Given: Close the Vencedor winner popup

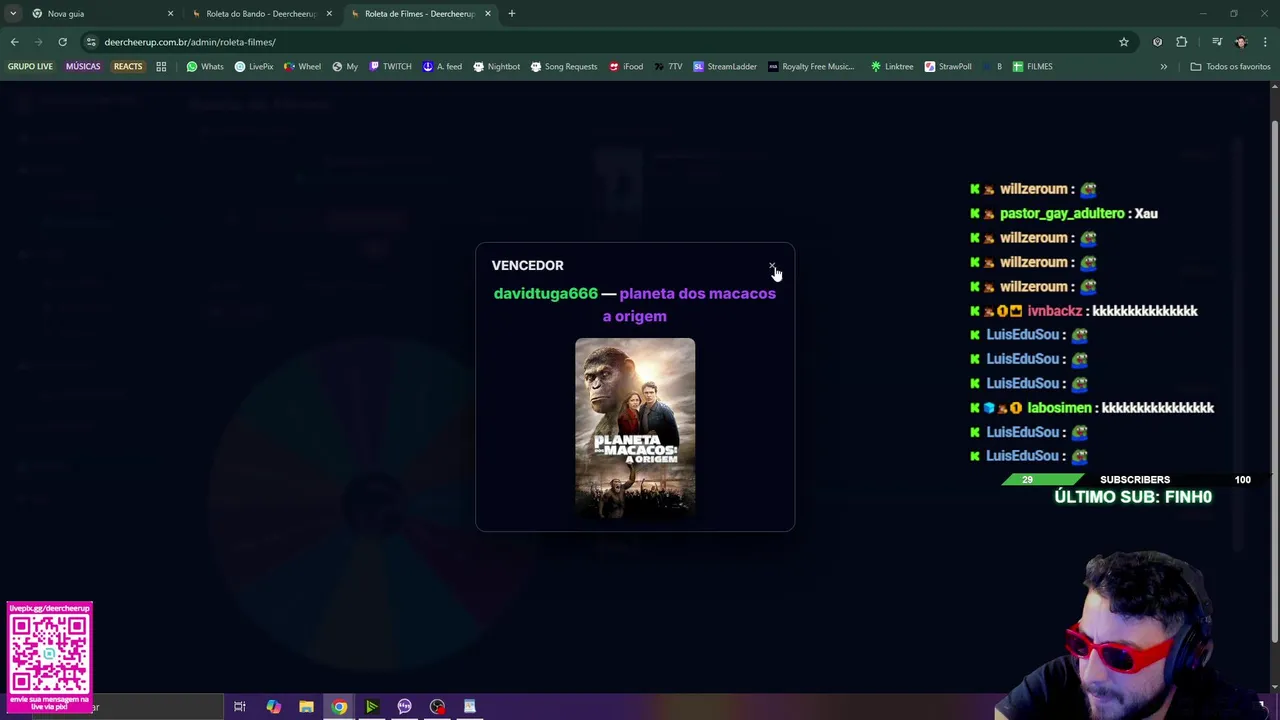Looking at the screenshot, I should coord(772,266).
